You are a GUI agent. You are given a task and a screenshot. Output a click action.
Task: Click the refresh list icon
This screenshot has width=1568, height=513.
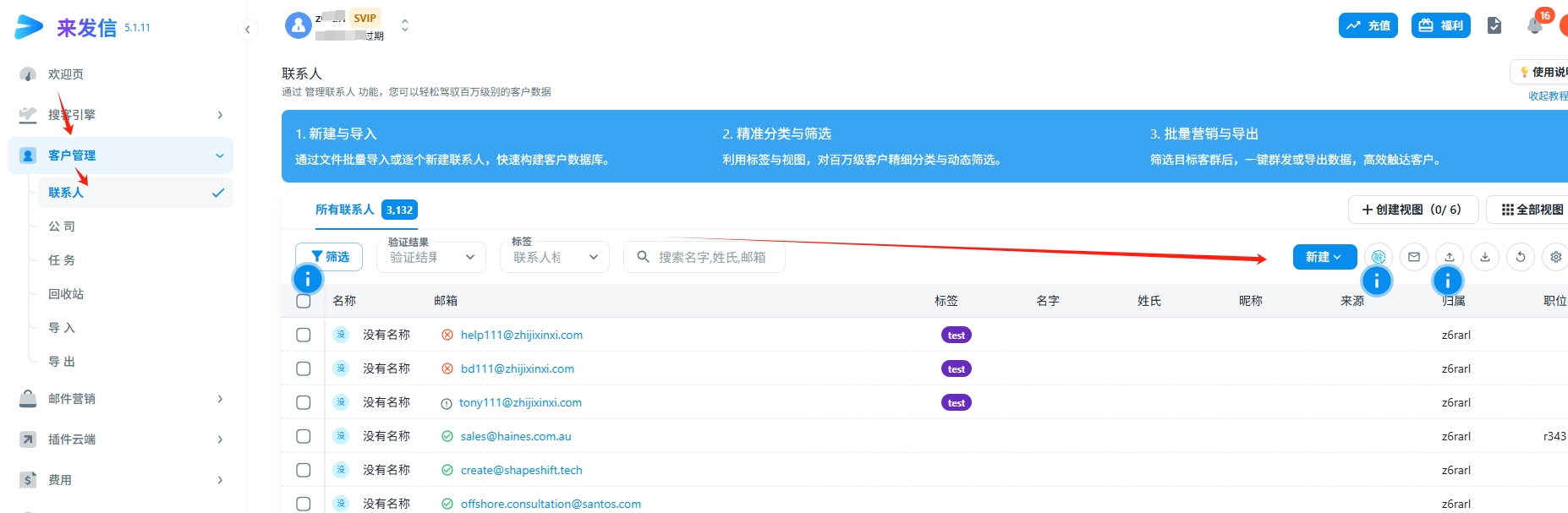click(1521, 257)
